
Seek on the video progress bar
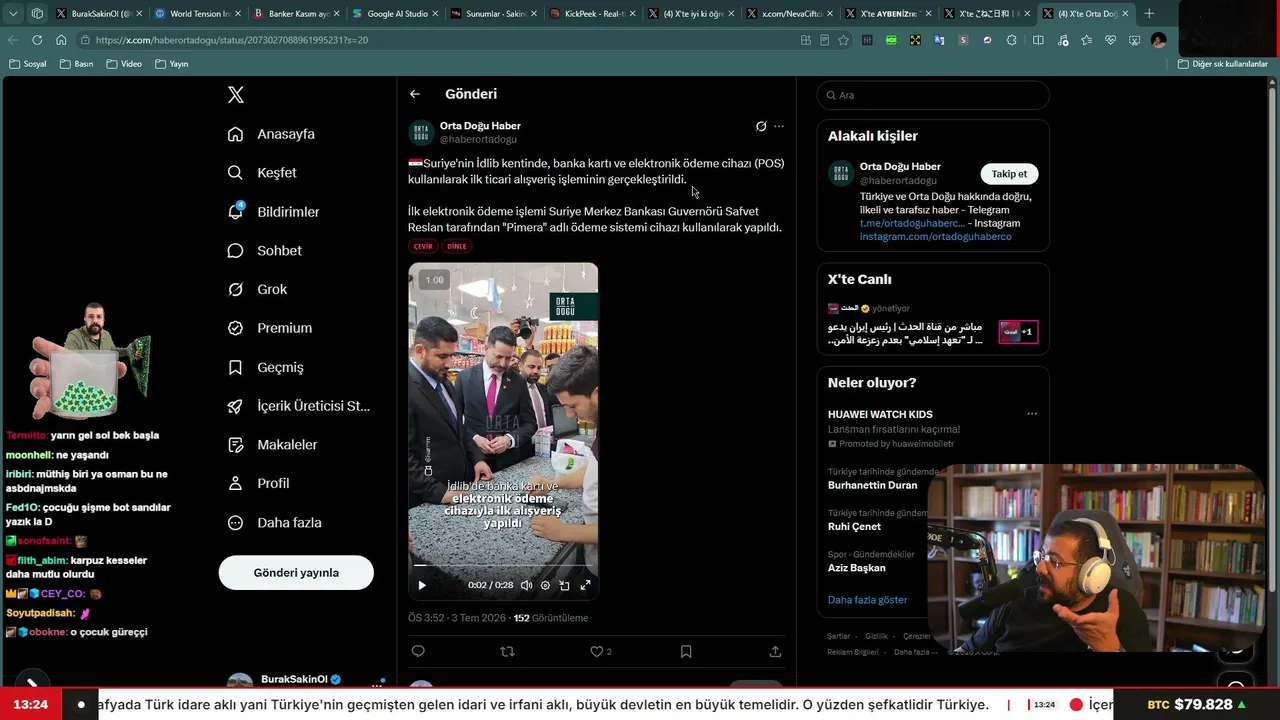tap(503, 566)
